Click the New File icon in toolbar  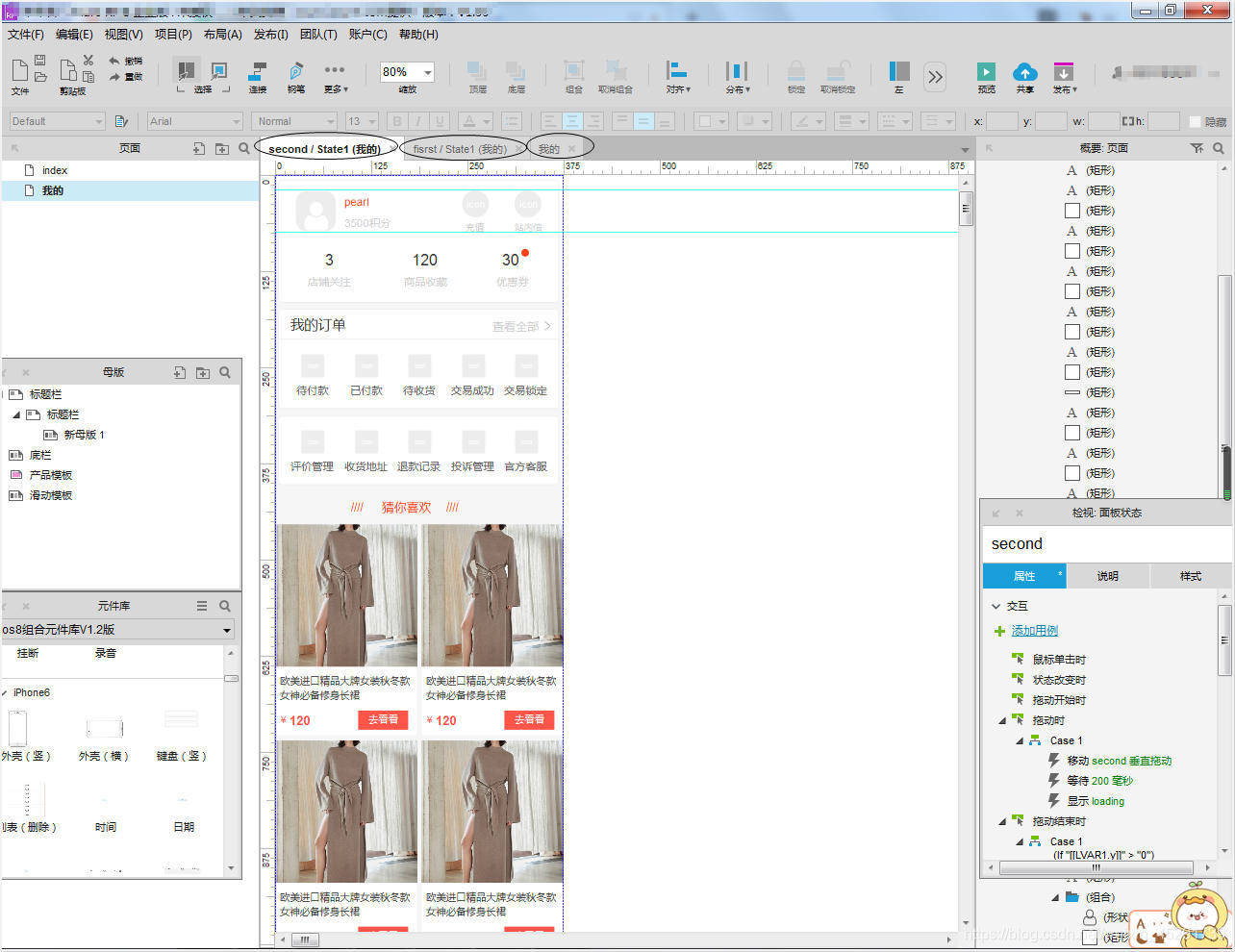[x=19, y=69]
